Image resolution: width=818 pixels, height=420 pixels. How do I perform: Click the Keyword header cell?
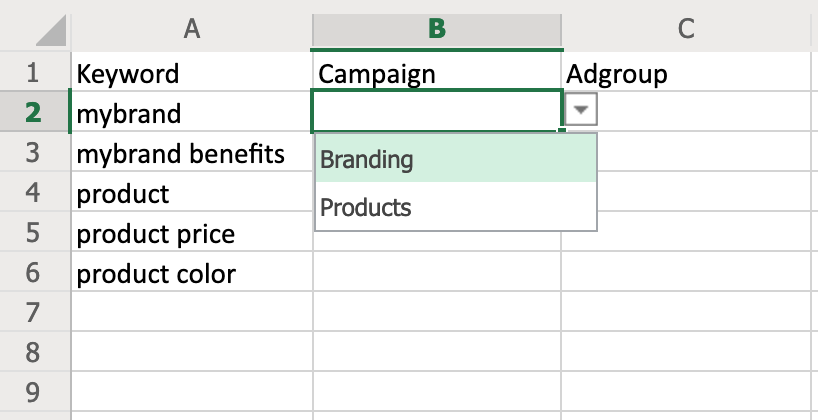pyautogui.click(x=192, y=73)
